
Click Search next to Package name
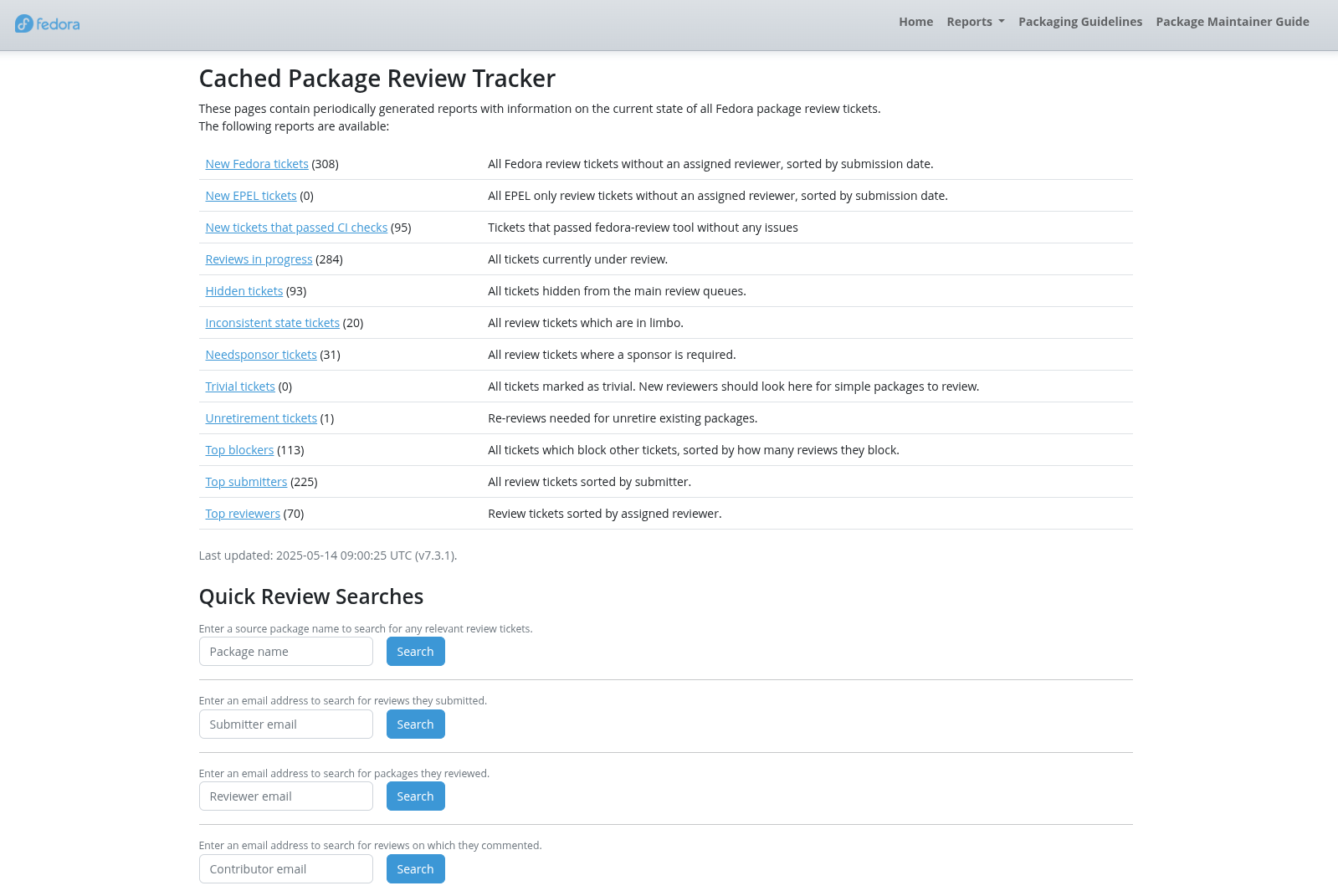point(416,652)
